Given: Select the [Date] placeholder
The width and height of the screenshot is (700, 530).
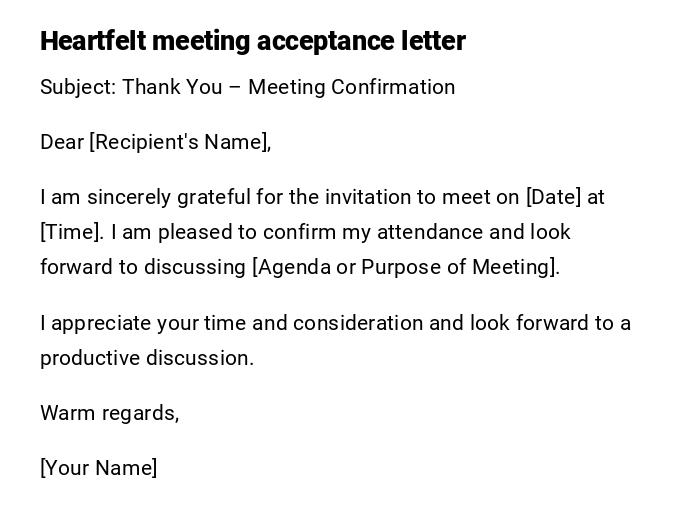Looking at the screenshot, I should [x=553, y=197].
